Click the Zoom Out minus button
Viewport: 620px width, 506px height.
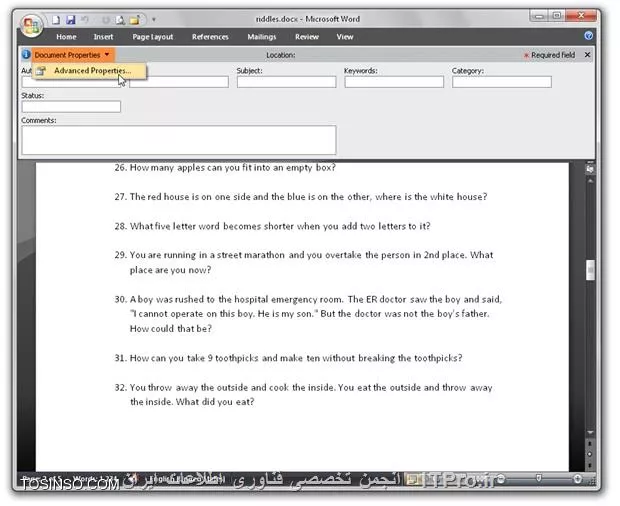pos(501,479)
